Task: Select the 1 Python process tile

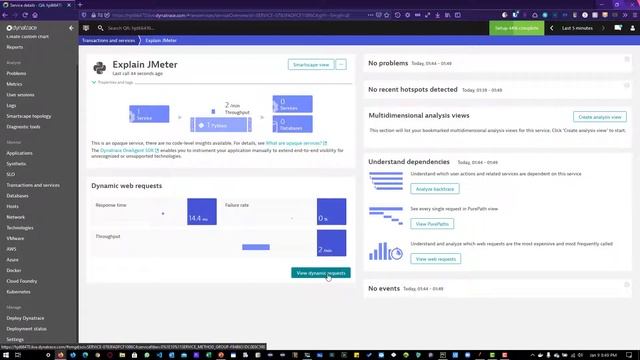Action: point(221,125)
